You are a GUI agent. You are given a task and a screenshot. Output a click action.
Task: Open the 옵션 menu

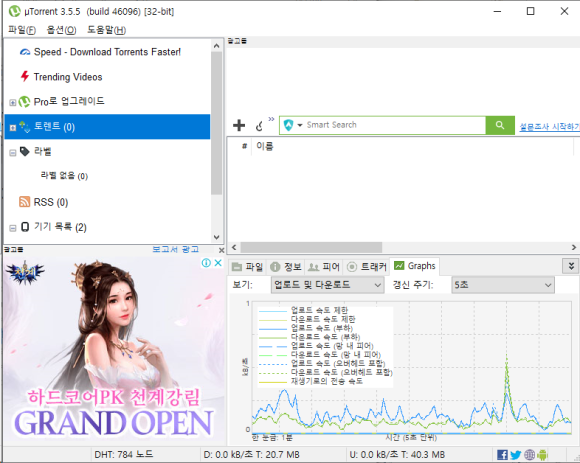pyautogui.click(x=61, y=30)
